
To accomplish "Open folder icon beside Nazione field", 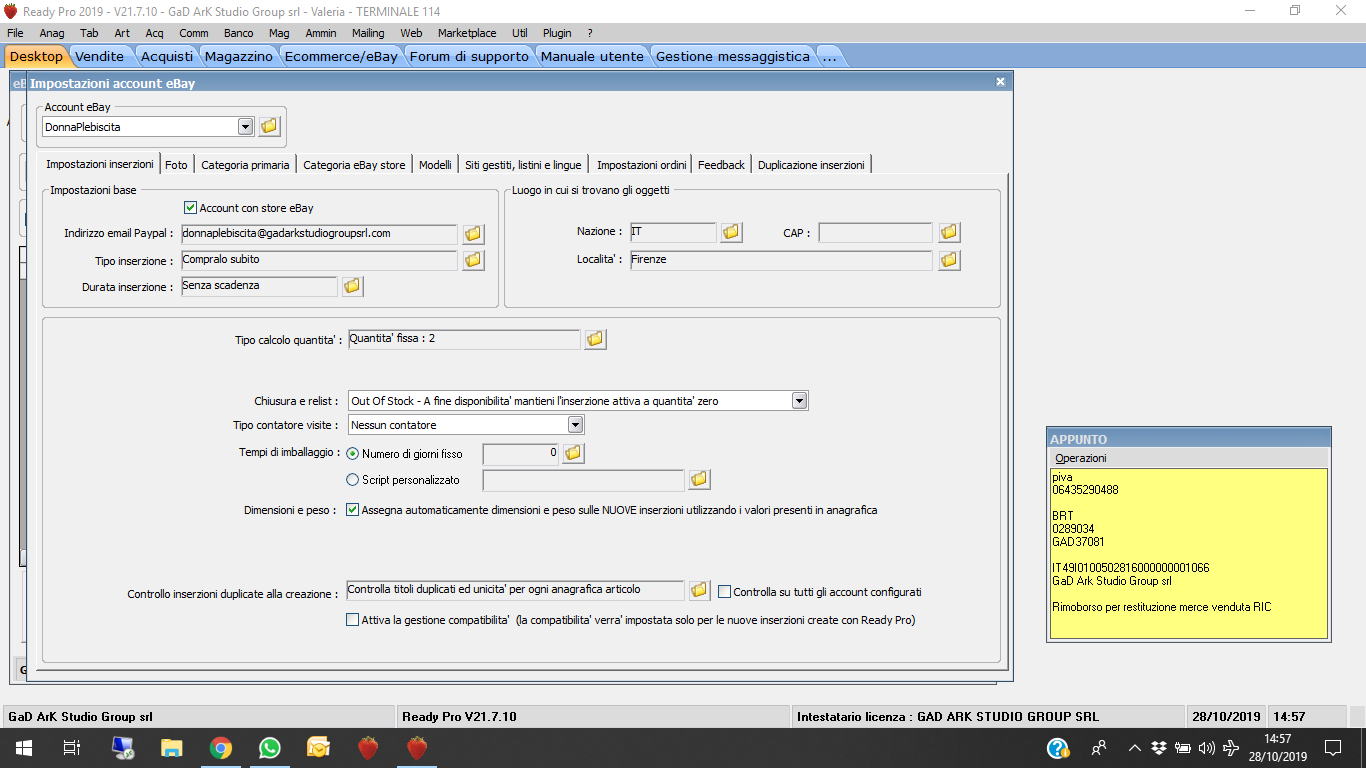I will pyautogui.click(x=731, y=232).
